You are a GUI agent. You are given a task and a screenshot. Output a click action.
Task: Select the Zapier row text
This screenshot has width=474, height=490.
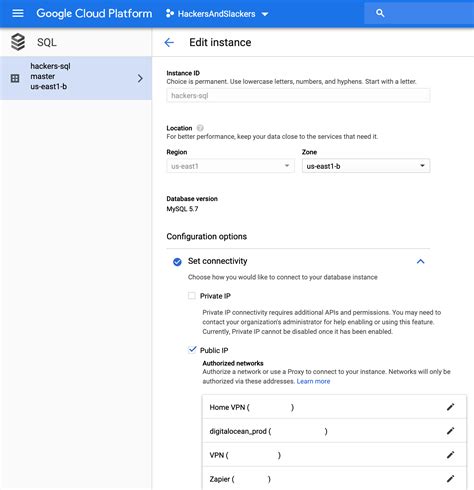click(240, 479)
